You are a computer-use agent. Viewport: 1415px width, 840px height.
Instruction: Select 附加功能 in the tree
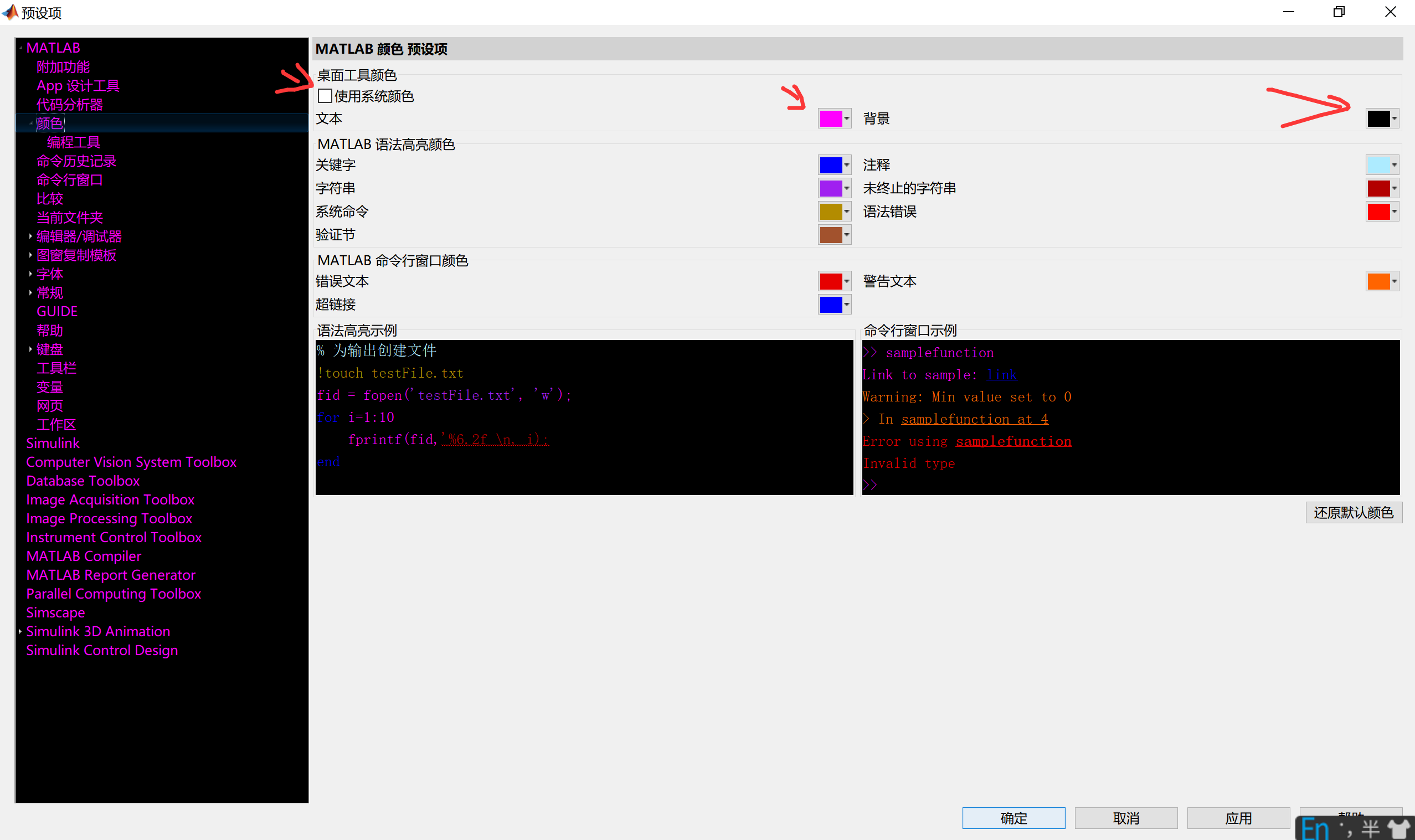(x=63, y=67)
